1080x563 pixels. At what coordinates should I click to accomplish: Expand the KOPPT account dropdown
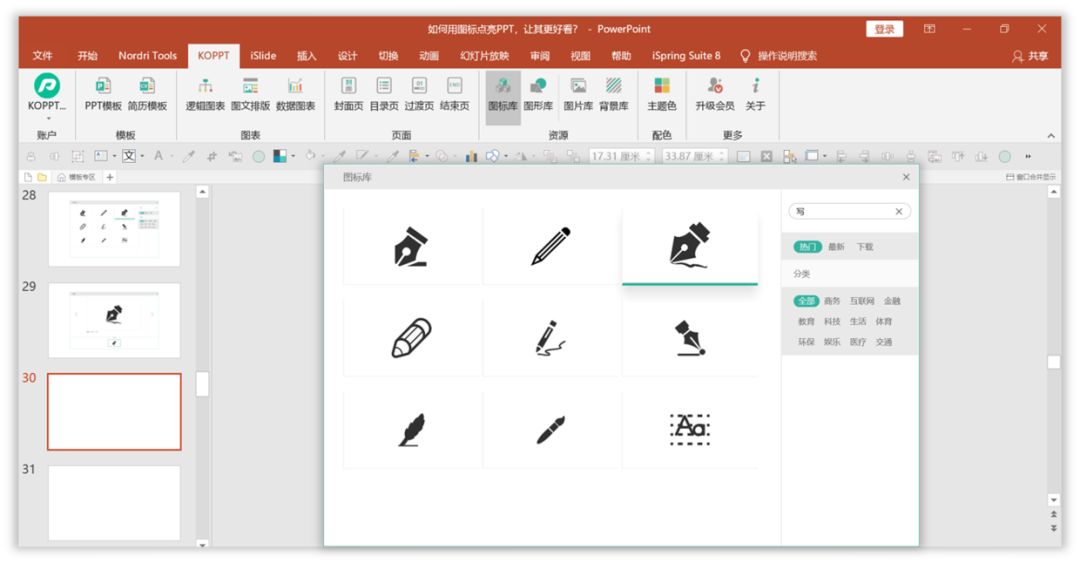[47, 119]
